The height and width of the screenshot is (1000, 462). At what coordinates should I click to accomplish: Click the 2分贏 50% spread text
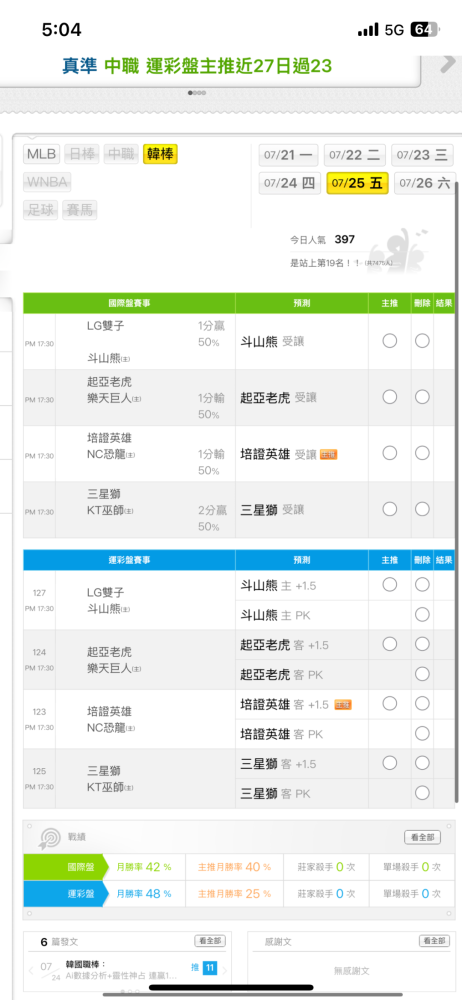211,517
